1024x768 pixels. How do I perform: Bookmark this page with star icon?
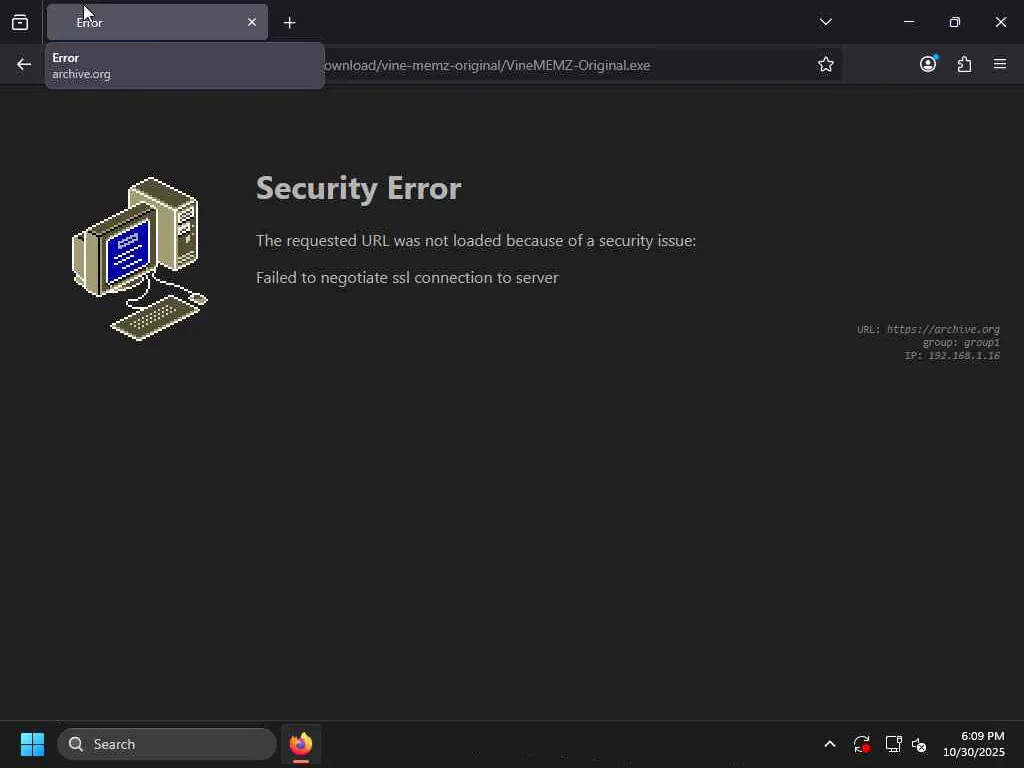coord(825,64)
